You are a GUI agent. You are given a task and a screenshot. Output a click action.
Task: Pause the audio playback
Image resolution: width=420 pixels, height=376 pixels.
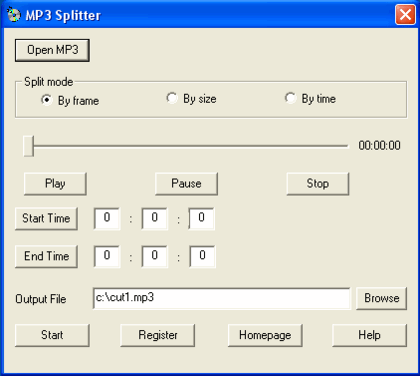[186, 184]
